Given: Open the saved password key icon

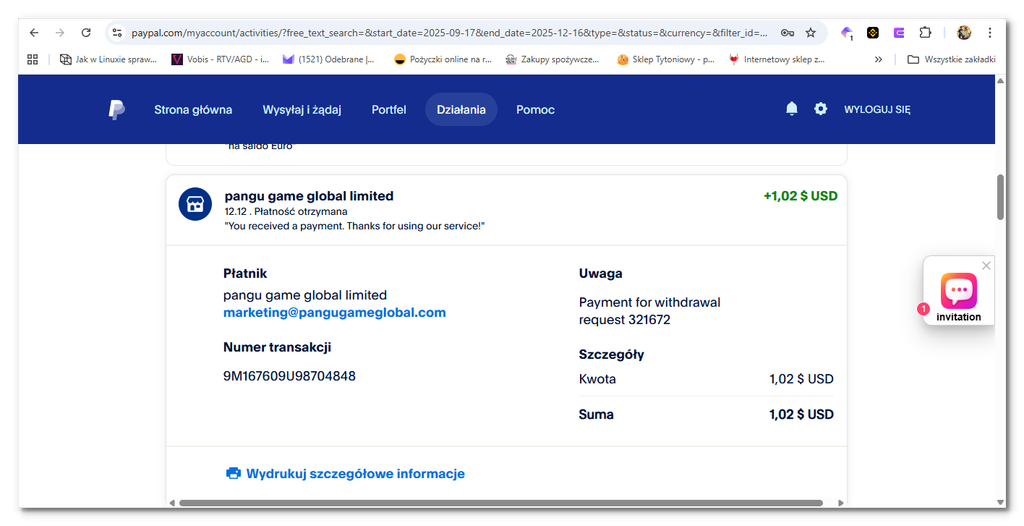Looking at the screenshot, I should coord(787,33).
